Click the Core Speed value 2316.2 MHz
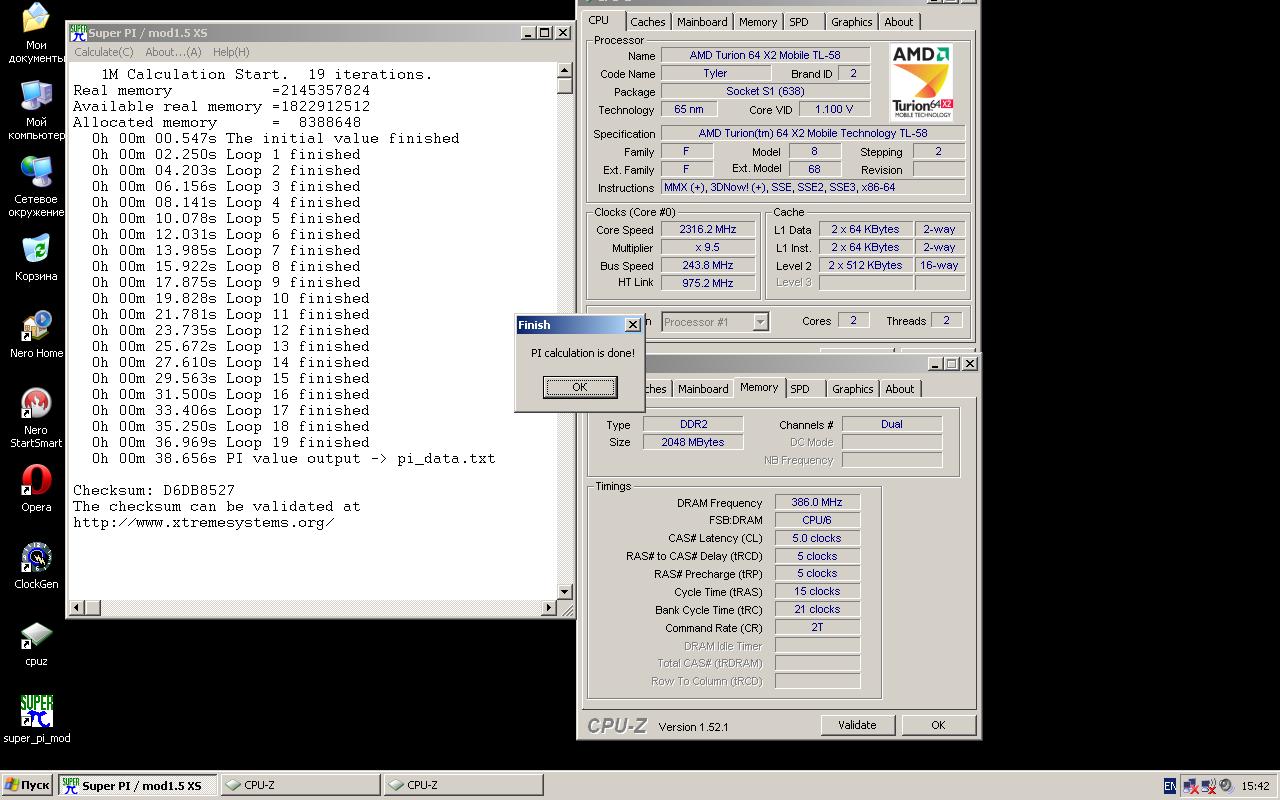The width and height of the screenshot is (1280, 800). (x=708, y=229)
